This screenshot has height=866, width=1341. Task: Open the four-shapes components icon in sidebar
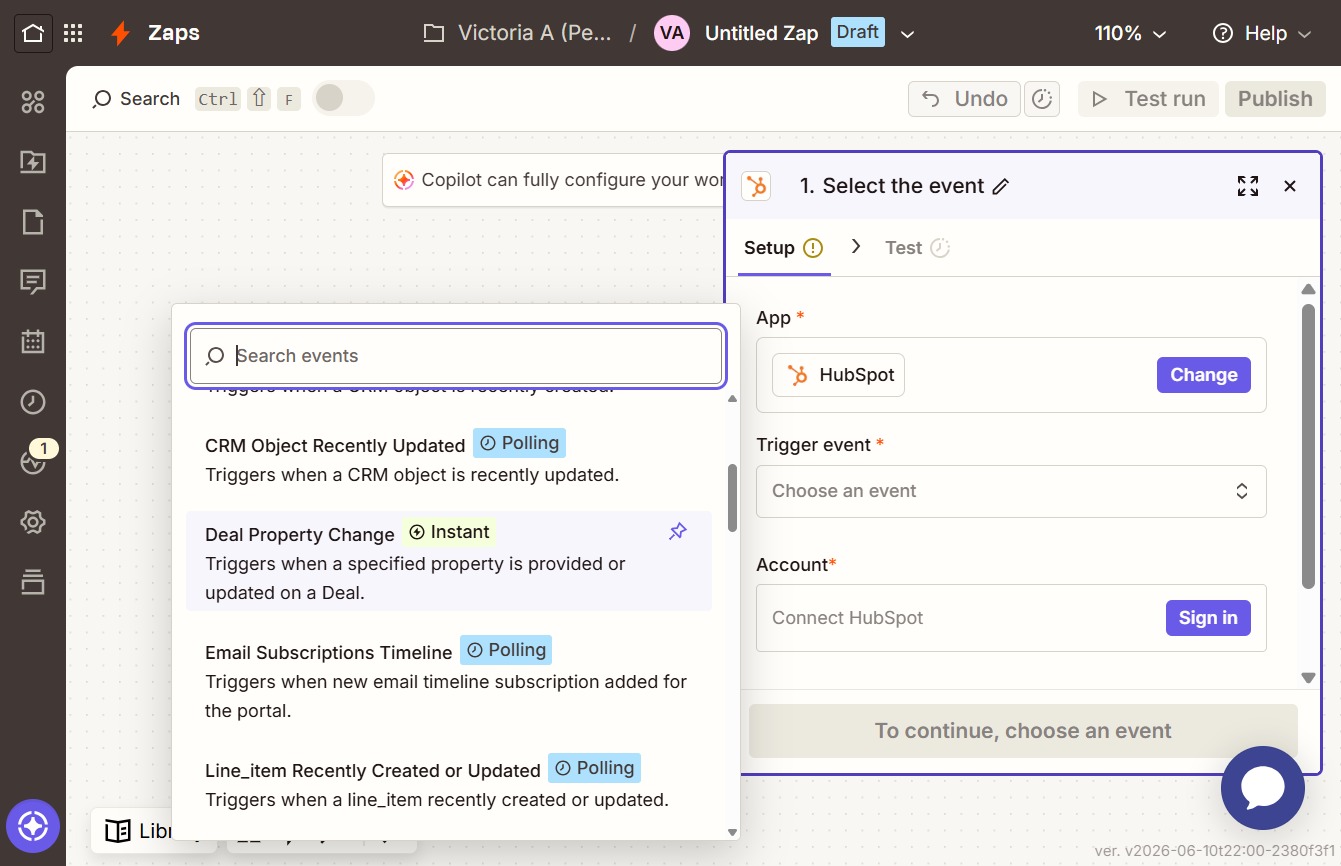(33, 101)
